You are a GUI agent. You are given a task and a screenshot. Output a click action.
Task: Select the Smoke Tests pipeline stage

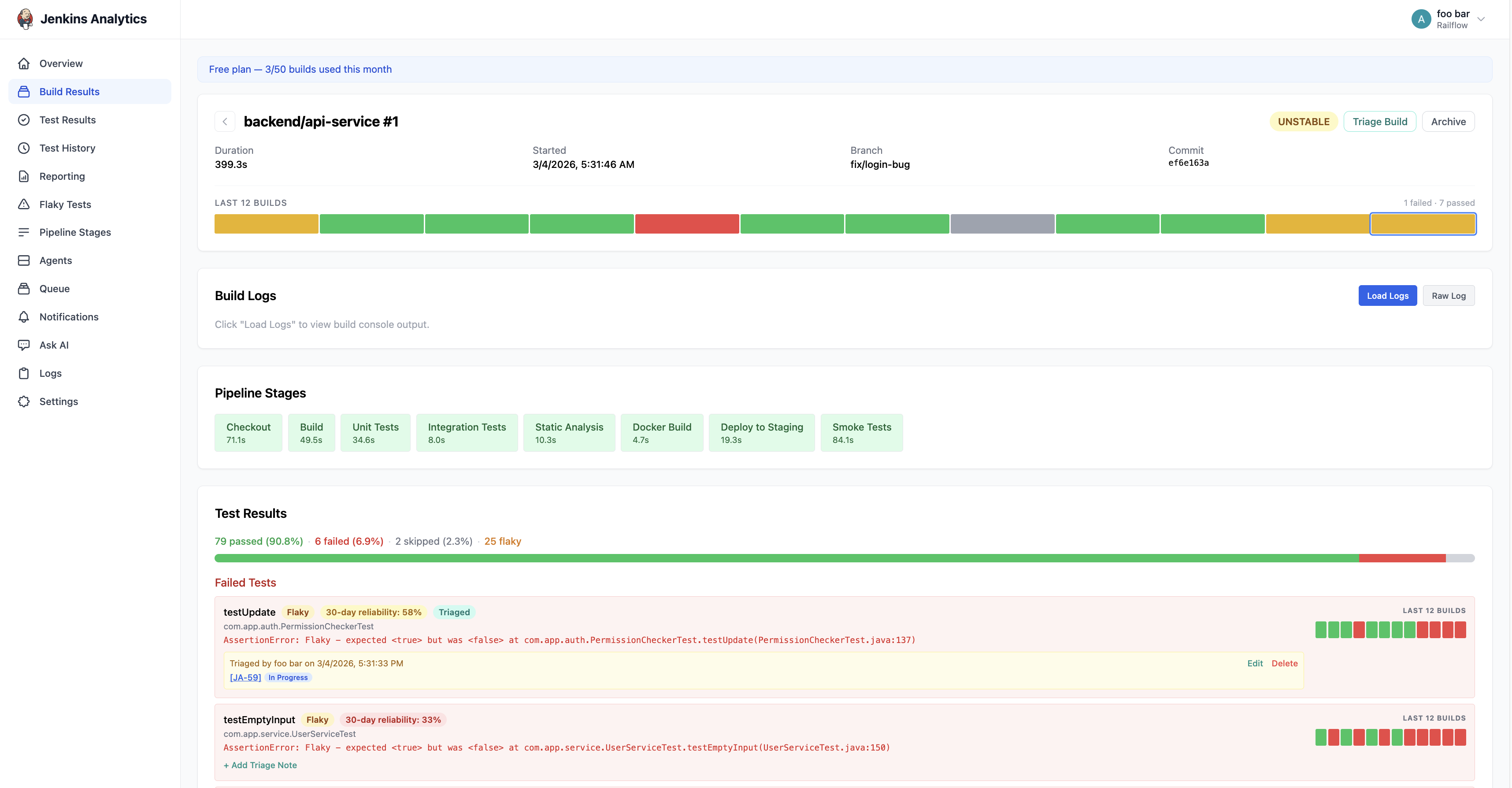coord(861,433)
